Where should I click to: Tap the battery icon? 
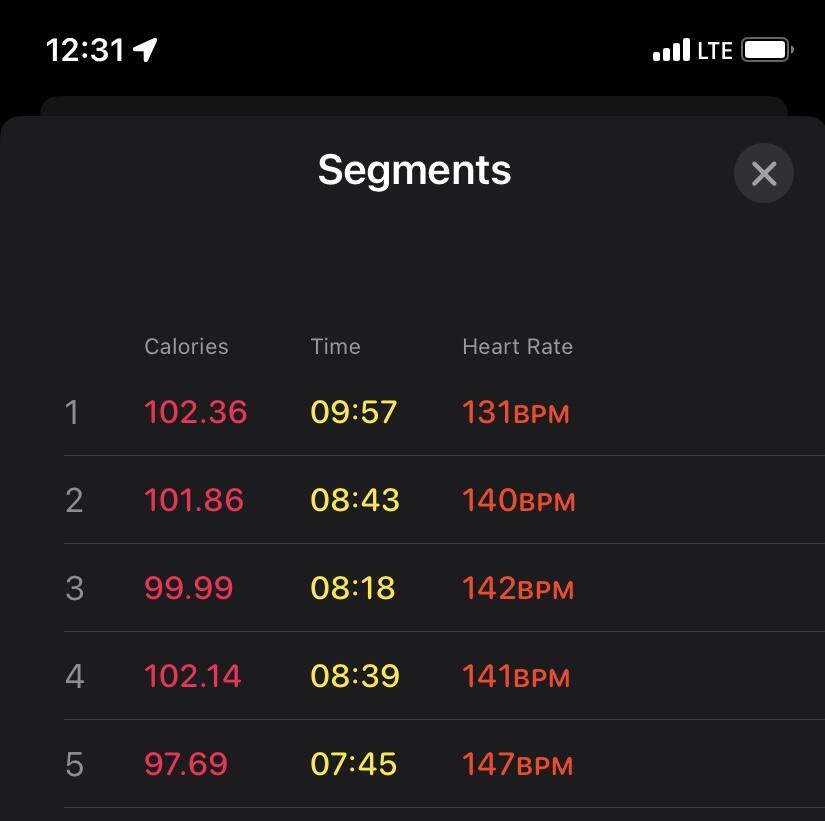(x=767, y=50)
